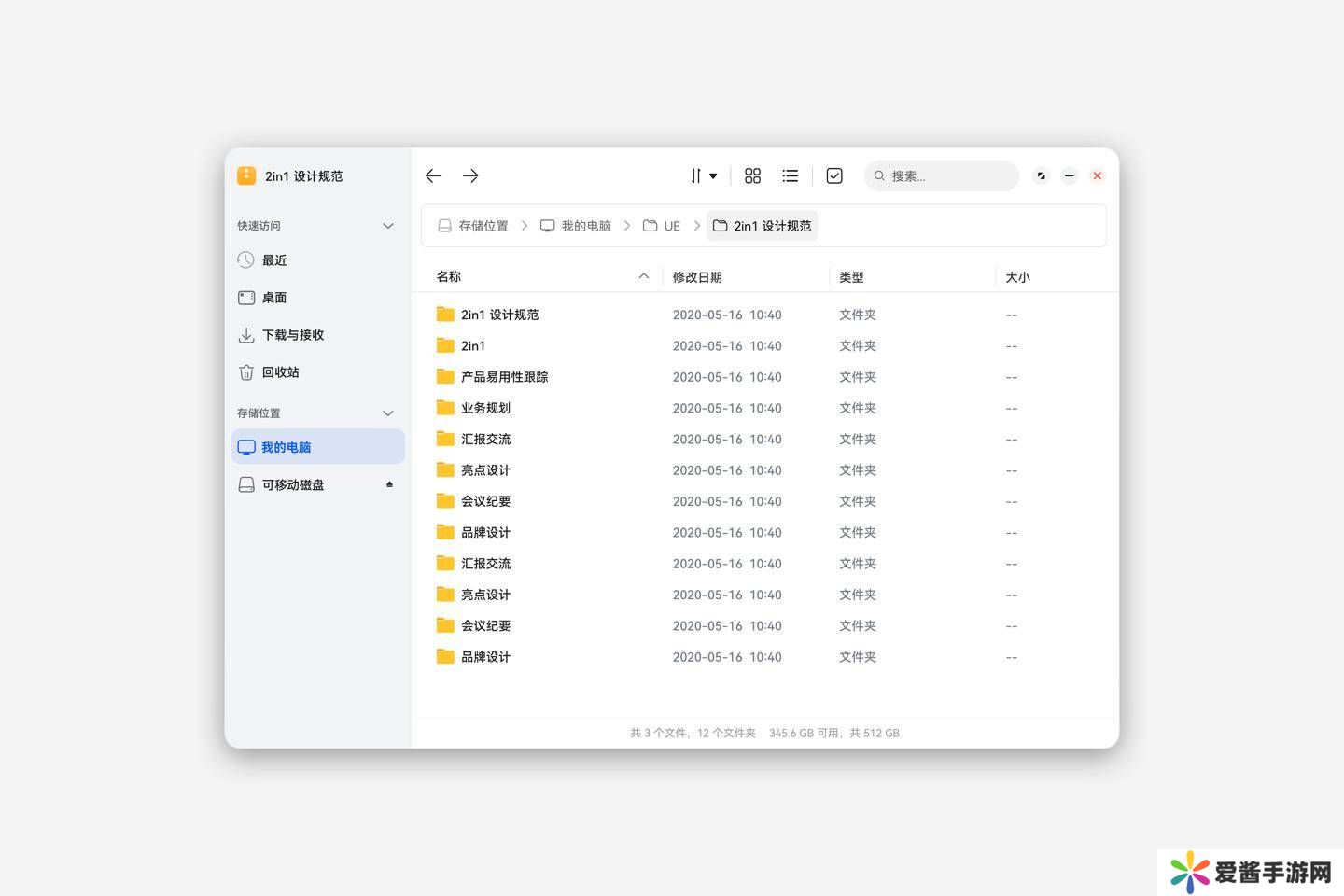Enable multi-select checkbox mode
The image size is (1344, 896).
click(834, 175)
